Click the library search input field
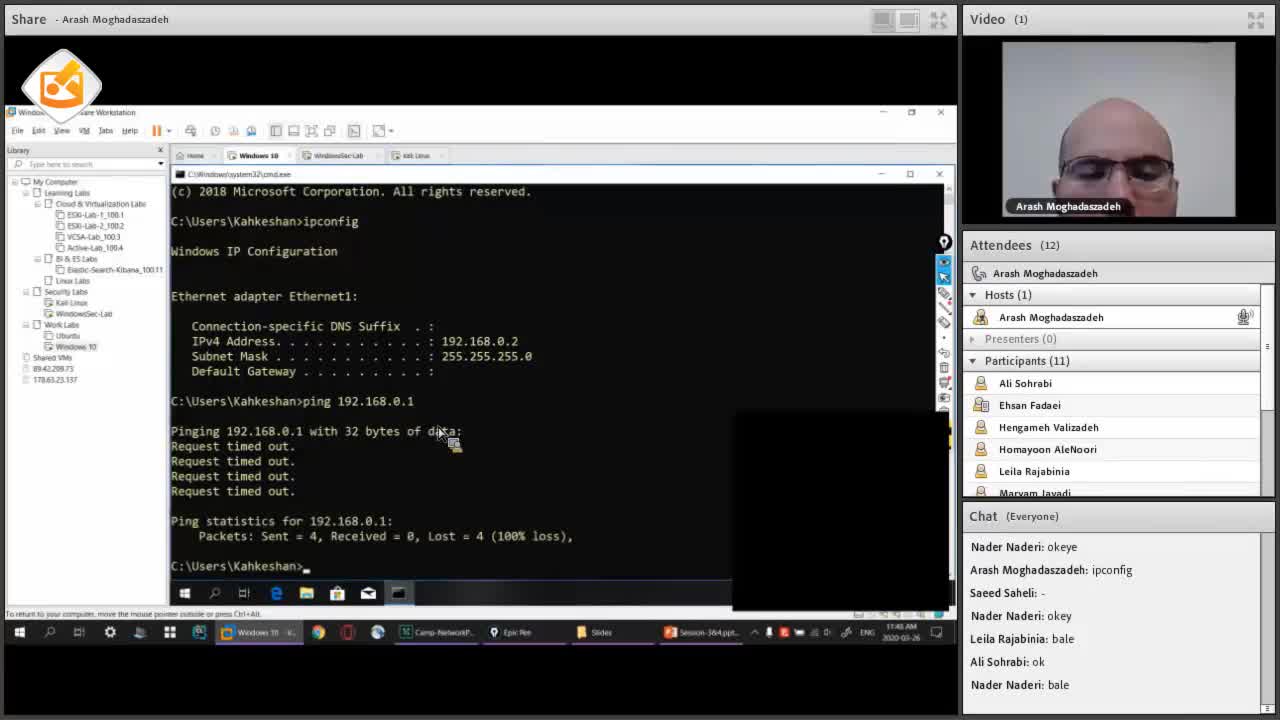1280x720 pixels. click(88, 164)
